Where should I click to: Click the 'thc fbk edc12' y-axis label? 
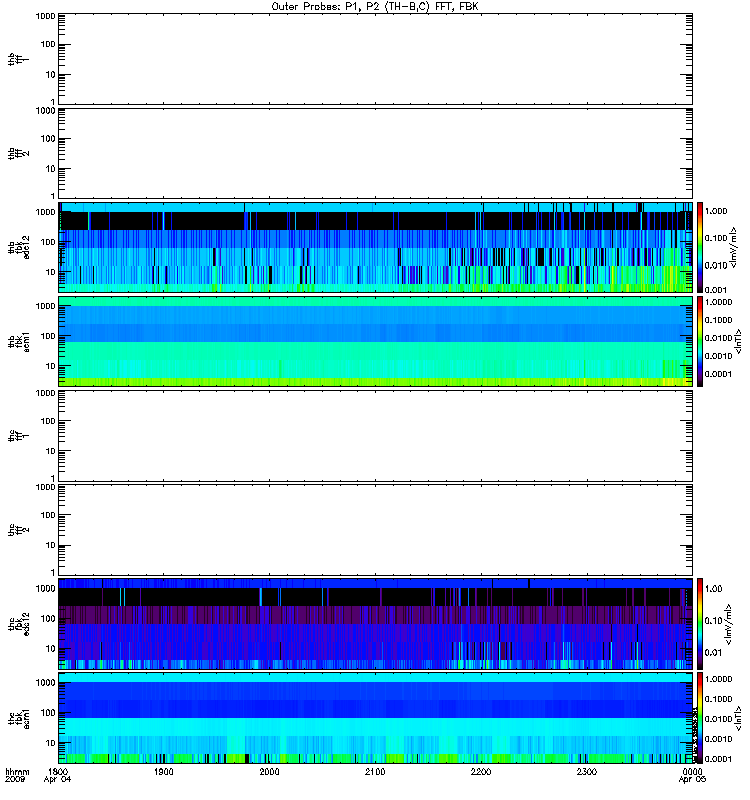(x=18, y=623)
